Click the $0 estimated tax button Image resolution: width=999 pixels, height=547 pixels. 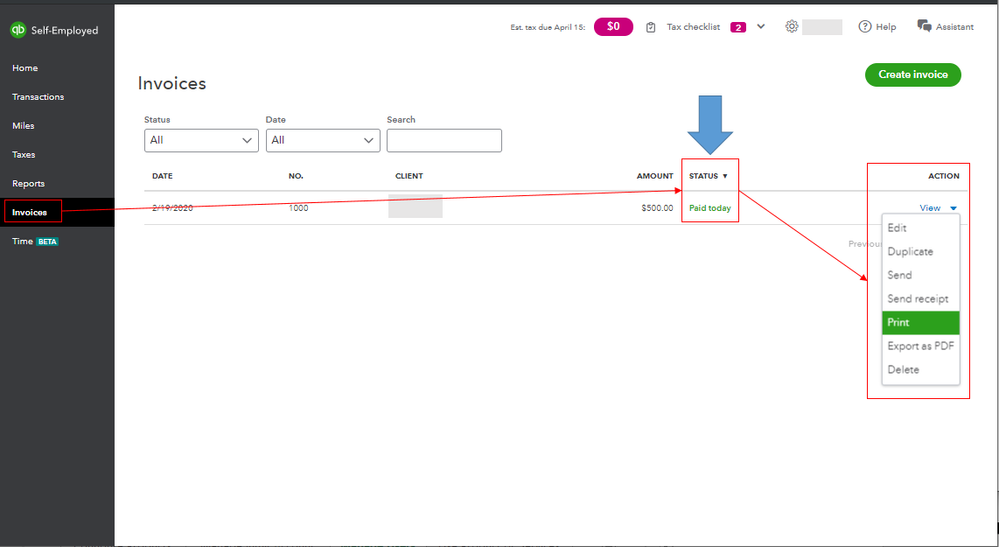point(613,27)
